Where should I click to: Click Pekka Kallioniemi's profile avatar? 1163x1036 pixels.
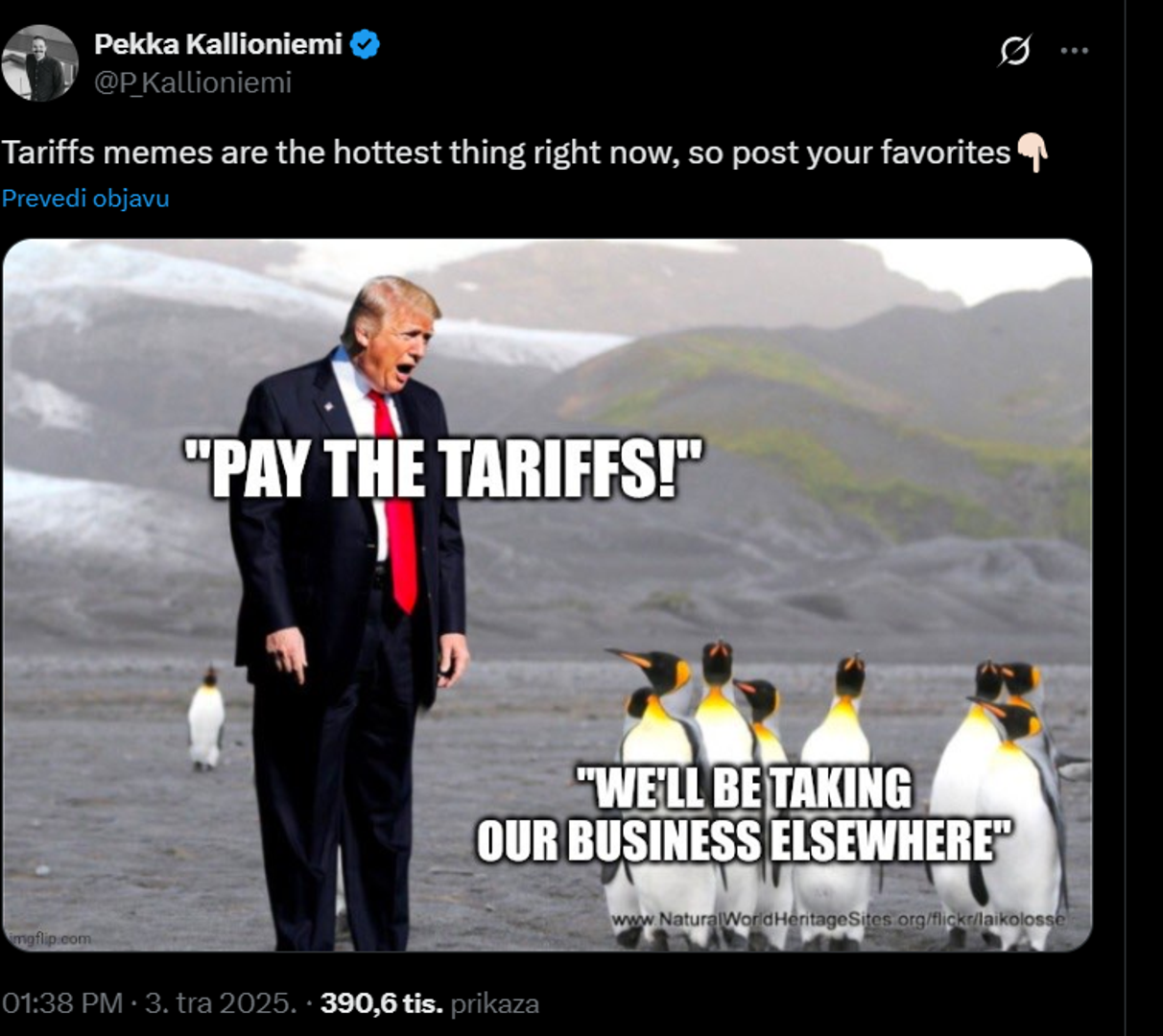click(x=39, y=63)
